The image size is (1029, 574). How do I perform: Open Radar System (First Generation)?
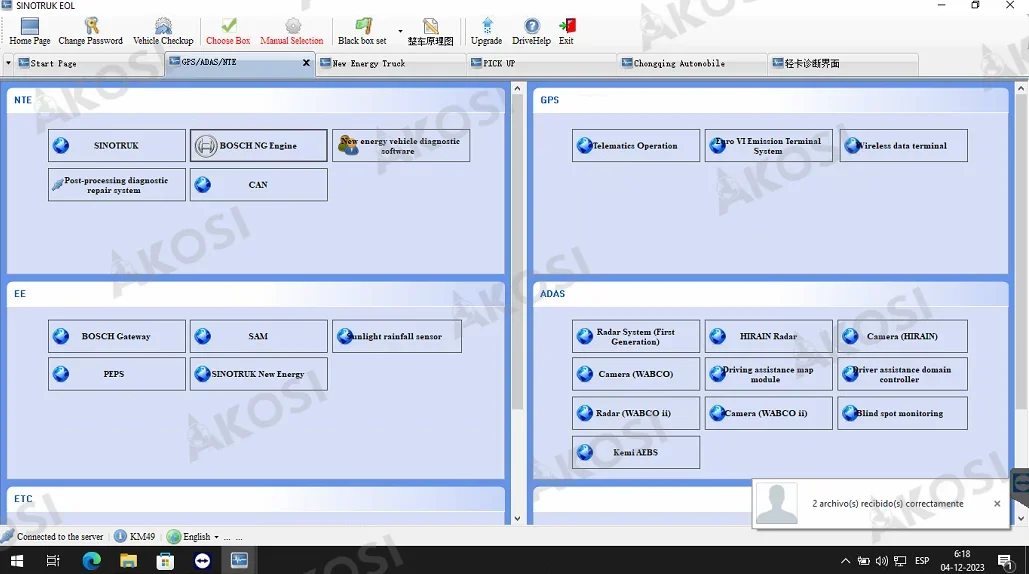[x=636, y=337]
